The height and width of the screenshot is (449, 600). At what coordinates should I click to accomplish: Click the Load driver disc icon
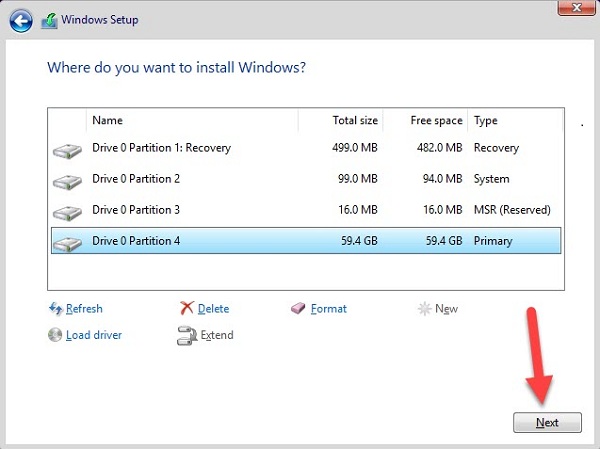point(55,335)
